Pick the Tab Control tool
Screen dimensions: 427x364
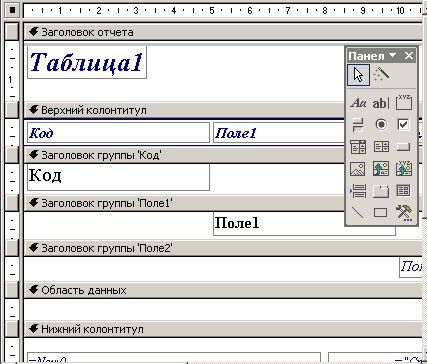pyautogui.click(x=381, y=191)
